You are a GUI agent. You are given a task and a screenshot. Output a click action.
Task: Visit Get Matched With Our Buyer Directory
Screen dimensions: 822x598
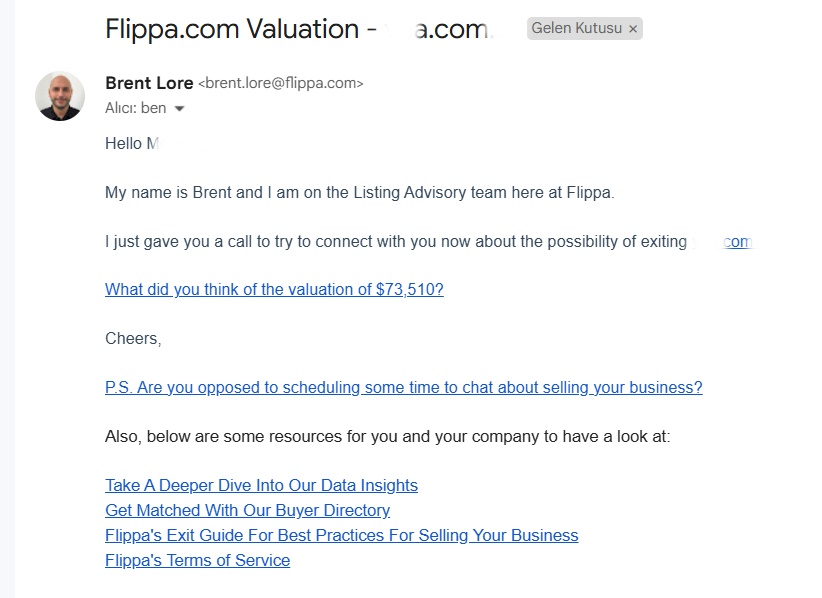[247, 510]
